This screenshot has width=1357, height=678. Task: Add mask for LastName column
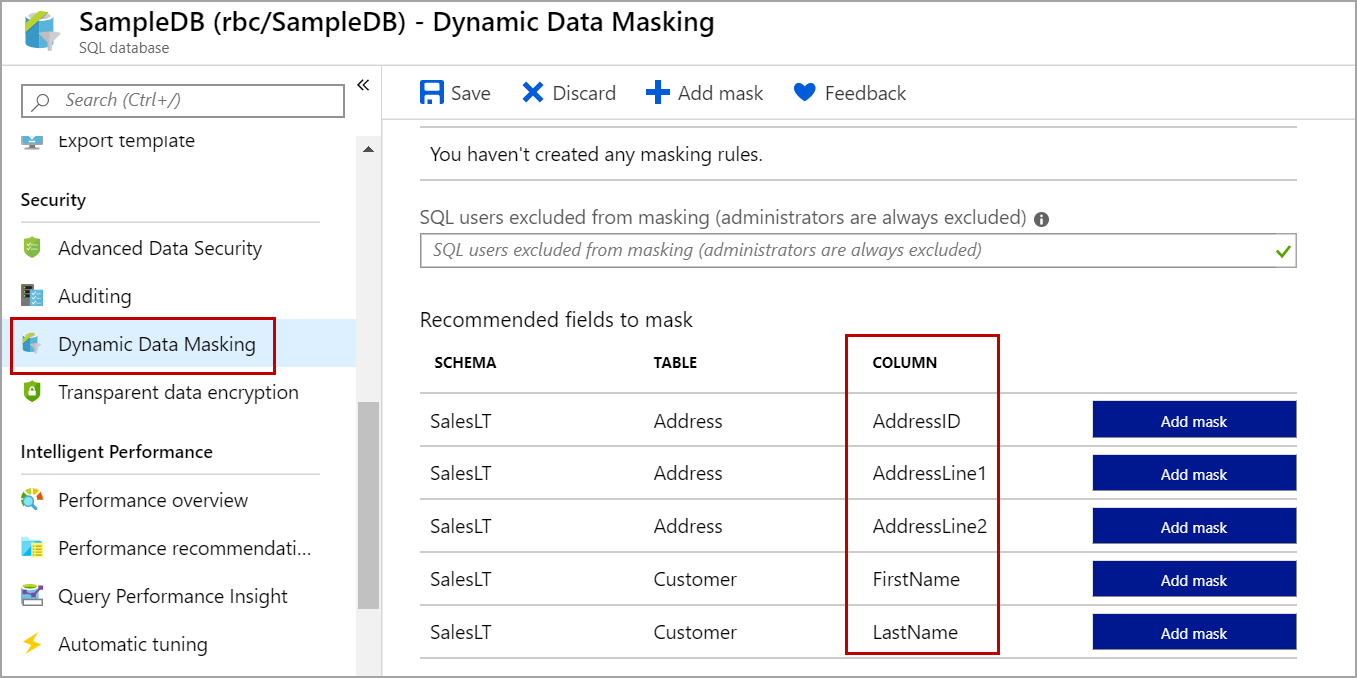1194,633
